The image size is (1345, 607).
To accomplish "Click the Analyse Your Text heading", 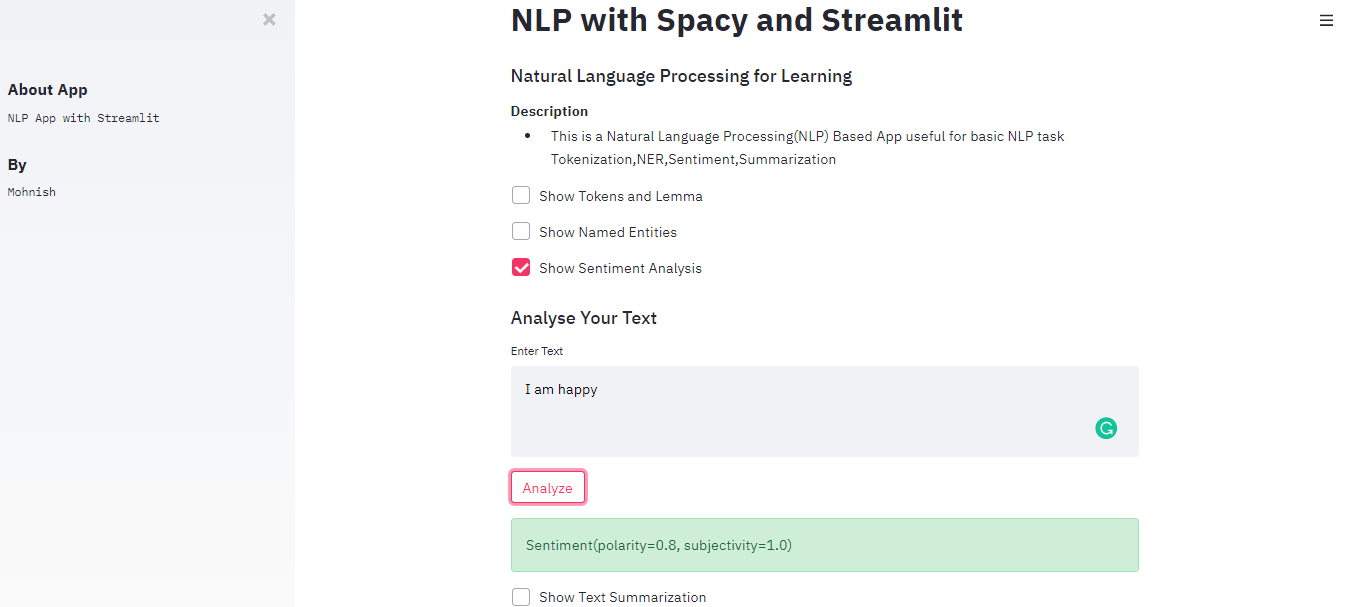I will click(x=583, y=318).
